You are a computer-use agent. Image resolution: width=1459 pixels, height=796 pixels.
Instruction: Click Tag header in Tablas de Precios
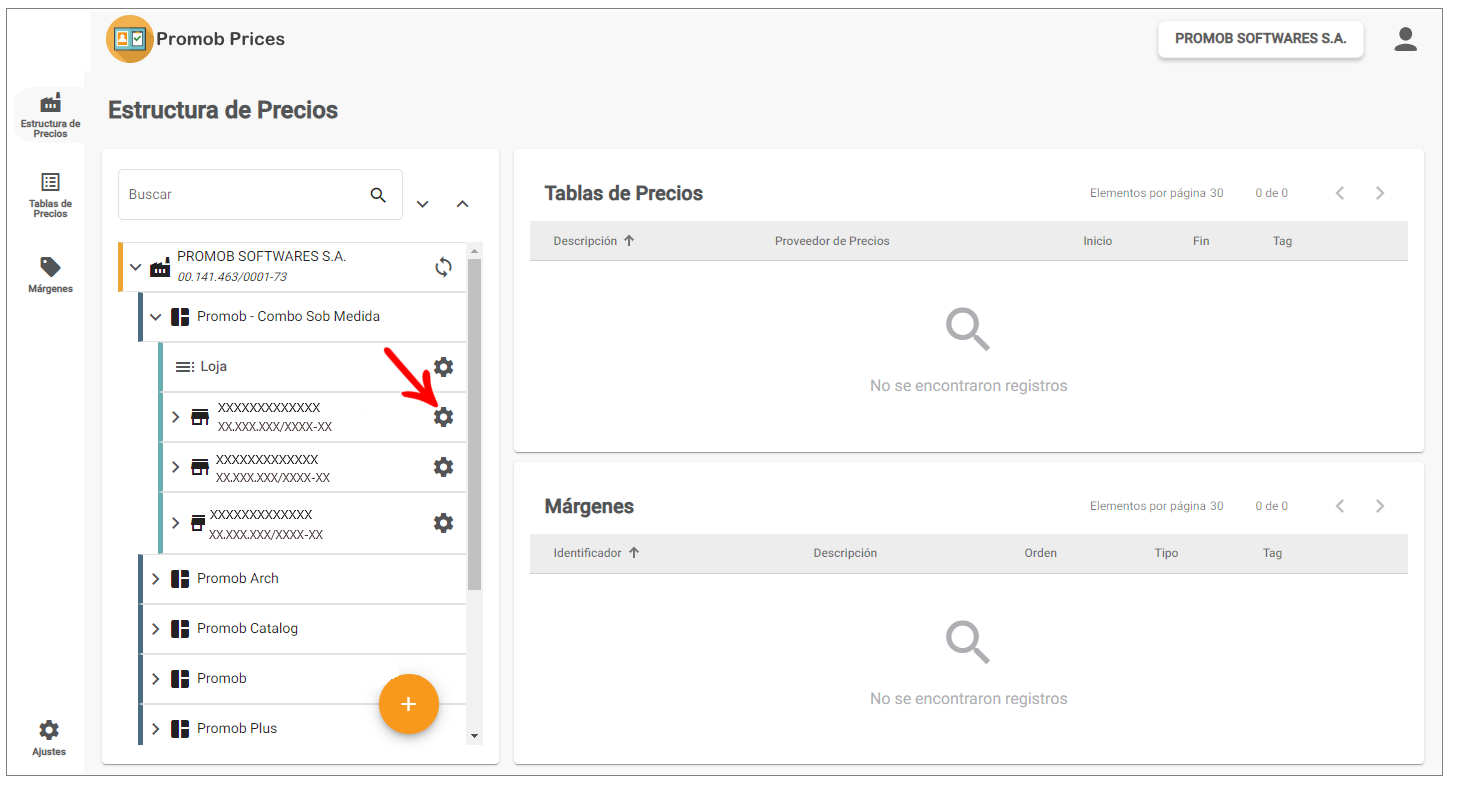click(x=1282, y=241)
